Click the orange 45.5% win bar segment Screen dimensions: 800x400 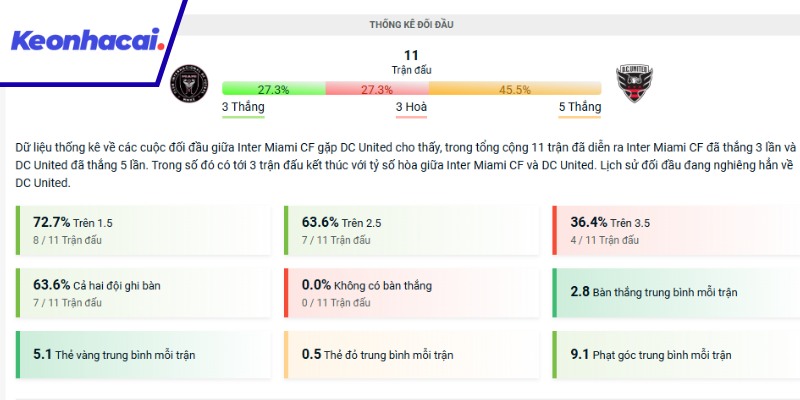[515, 89]
